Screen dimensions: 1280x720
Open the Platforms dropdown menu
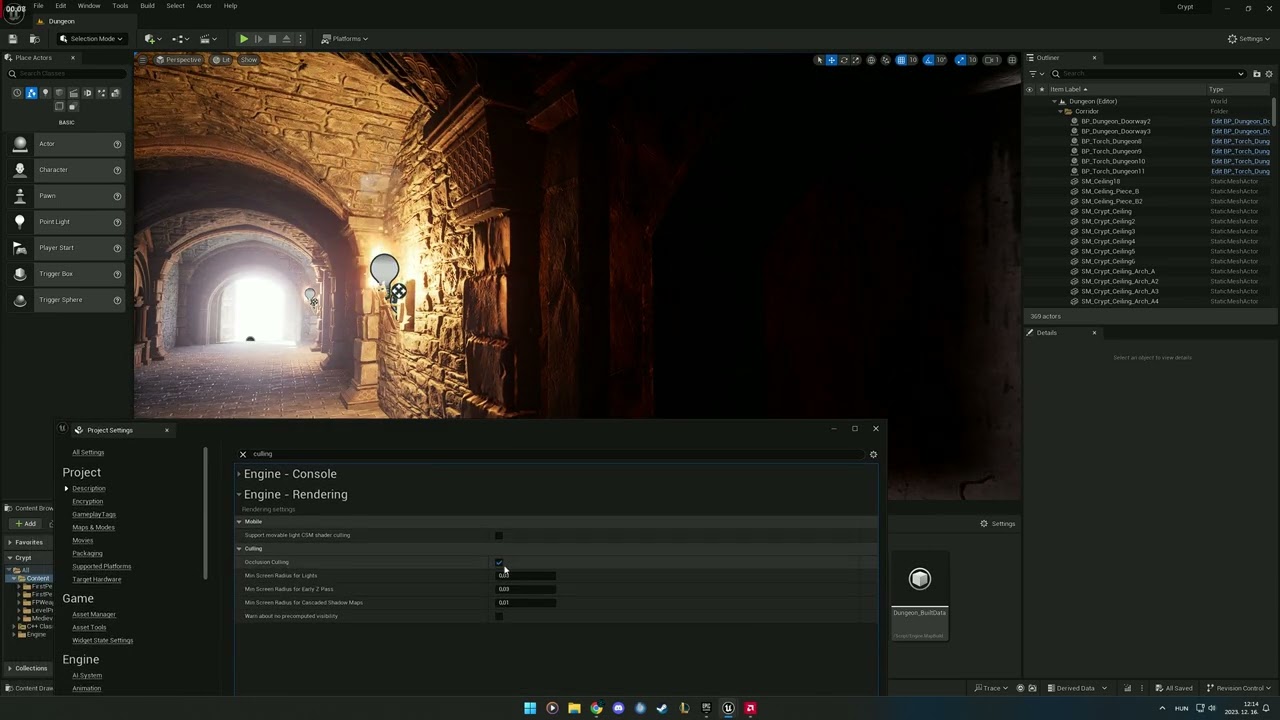tap(345, 39)
